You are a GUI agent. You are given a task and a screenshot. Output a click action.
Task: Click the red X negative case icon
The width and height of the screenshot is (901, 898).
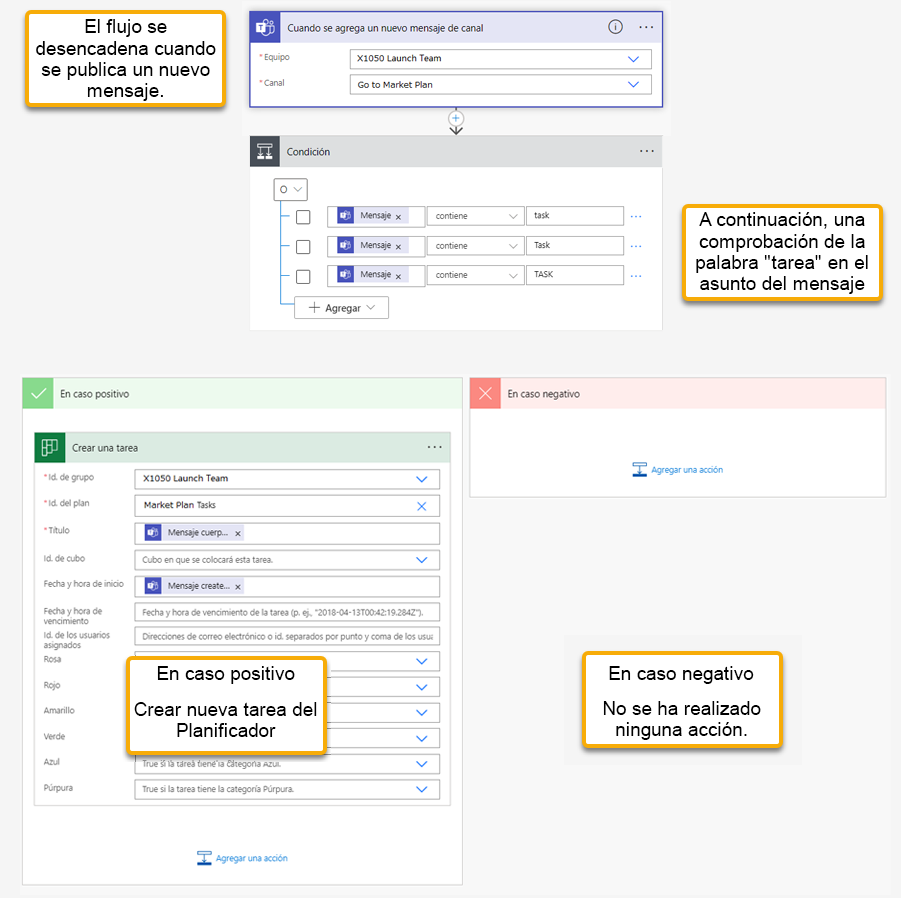pos(485,394)
